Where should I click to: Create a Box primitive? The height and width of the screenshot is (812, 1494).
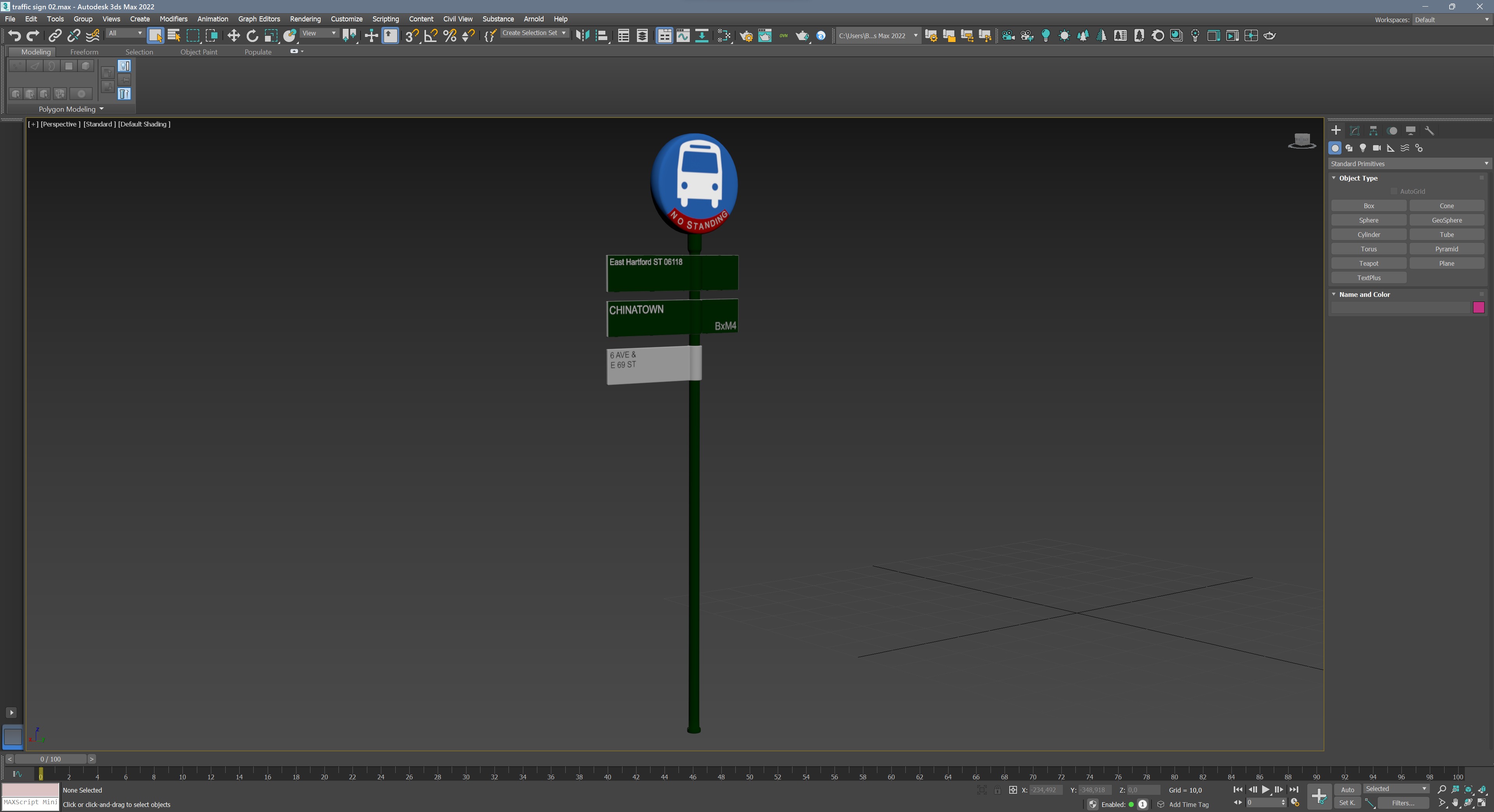click(1369, 206)
